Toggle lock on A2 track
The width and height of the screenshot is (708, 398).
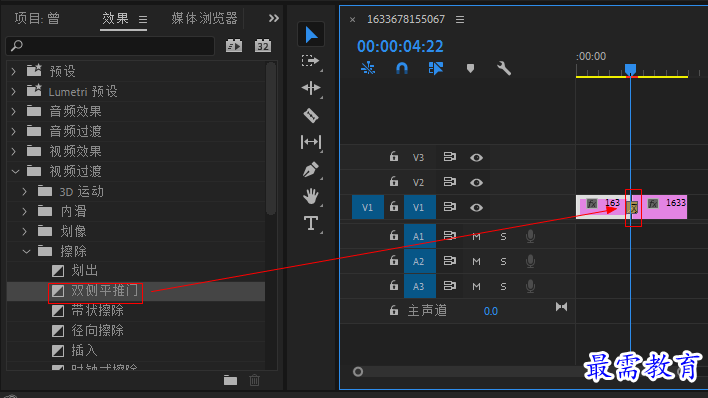coord(394,261)
